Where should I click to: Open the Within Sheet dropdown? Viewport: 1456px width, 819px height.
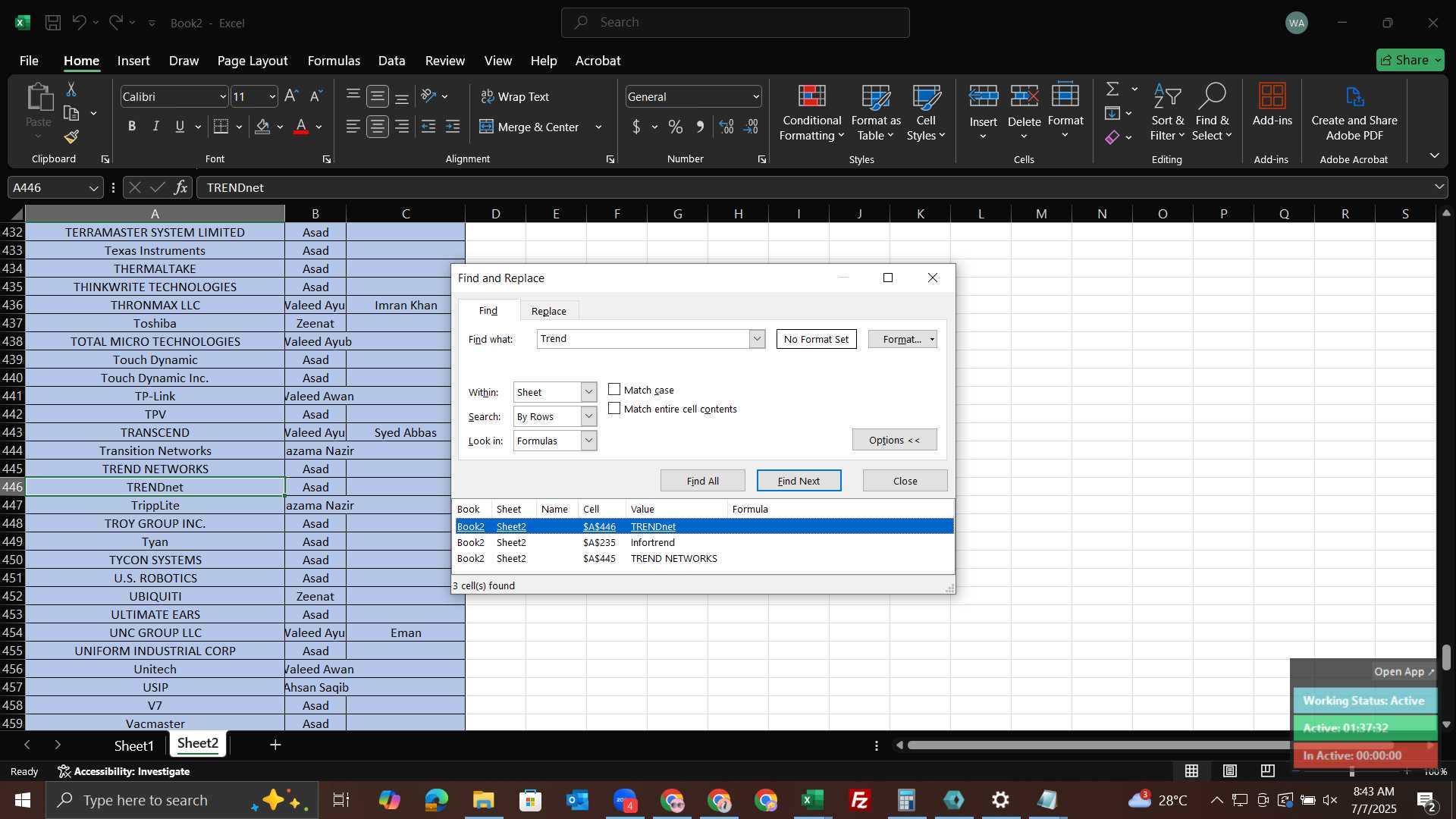pos(588,392)
